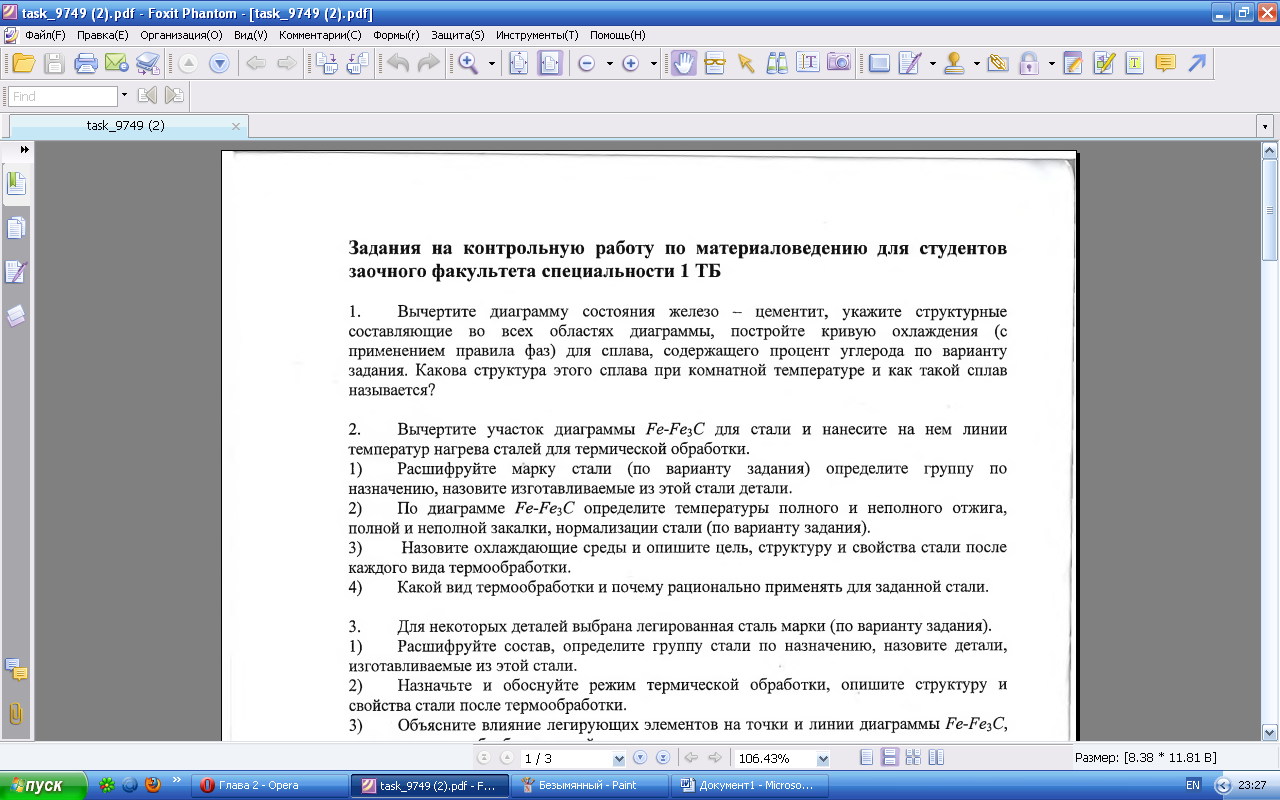Viewport: 1280px width, 800px height.
Task: Open a file with the folder icon
Action: click(23, 63)
